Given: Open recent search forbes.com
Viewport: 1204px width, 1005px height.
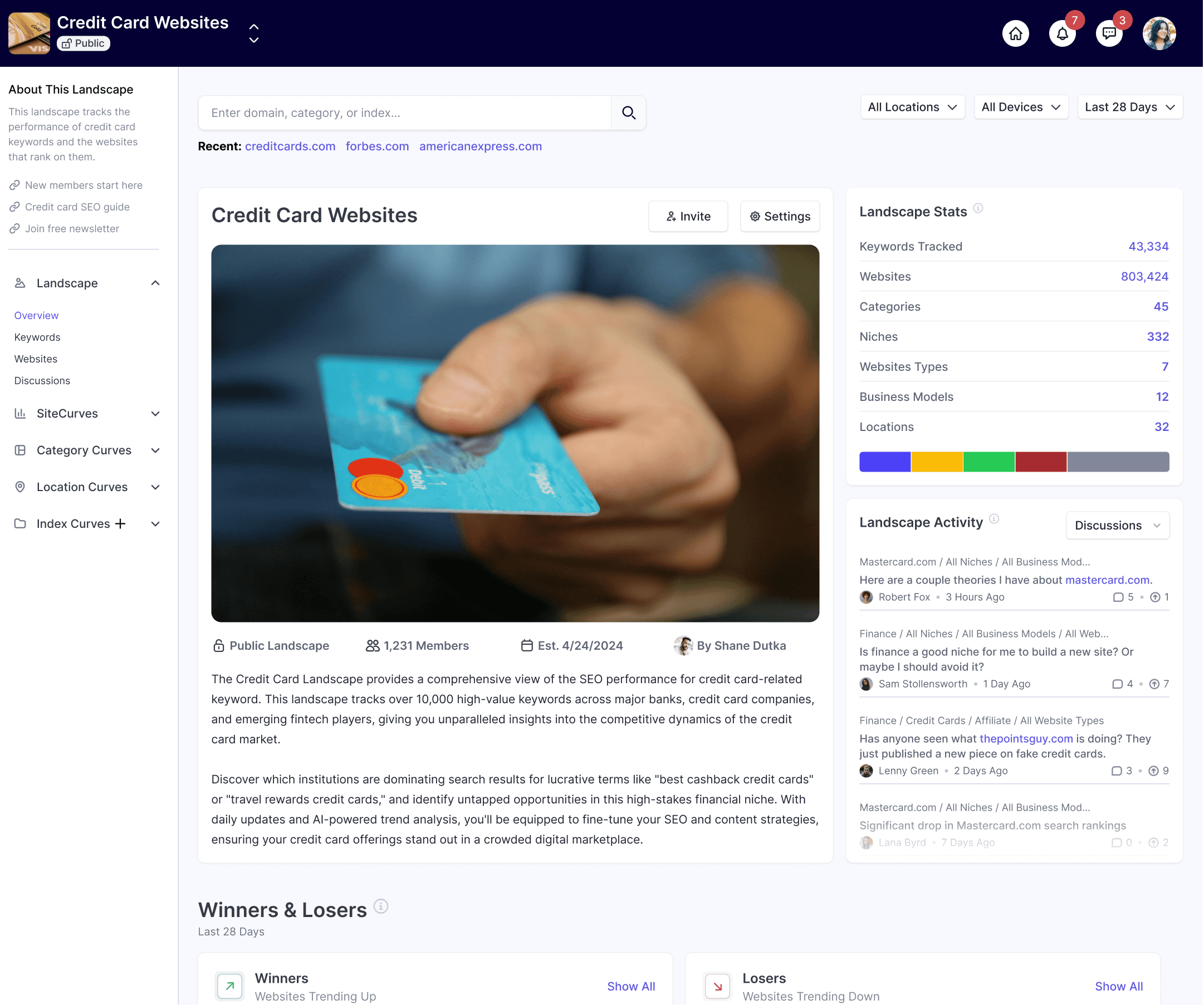Looking at the screenshot, I should (377, 146).
